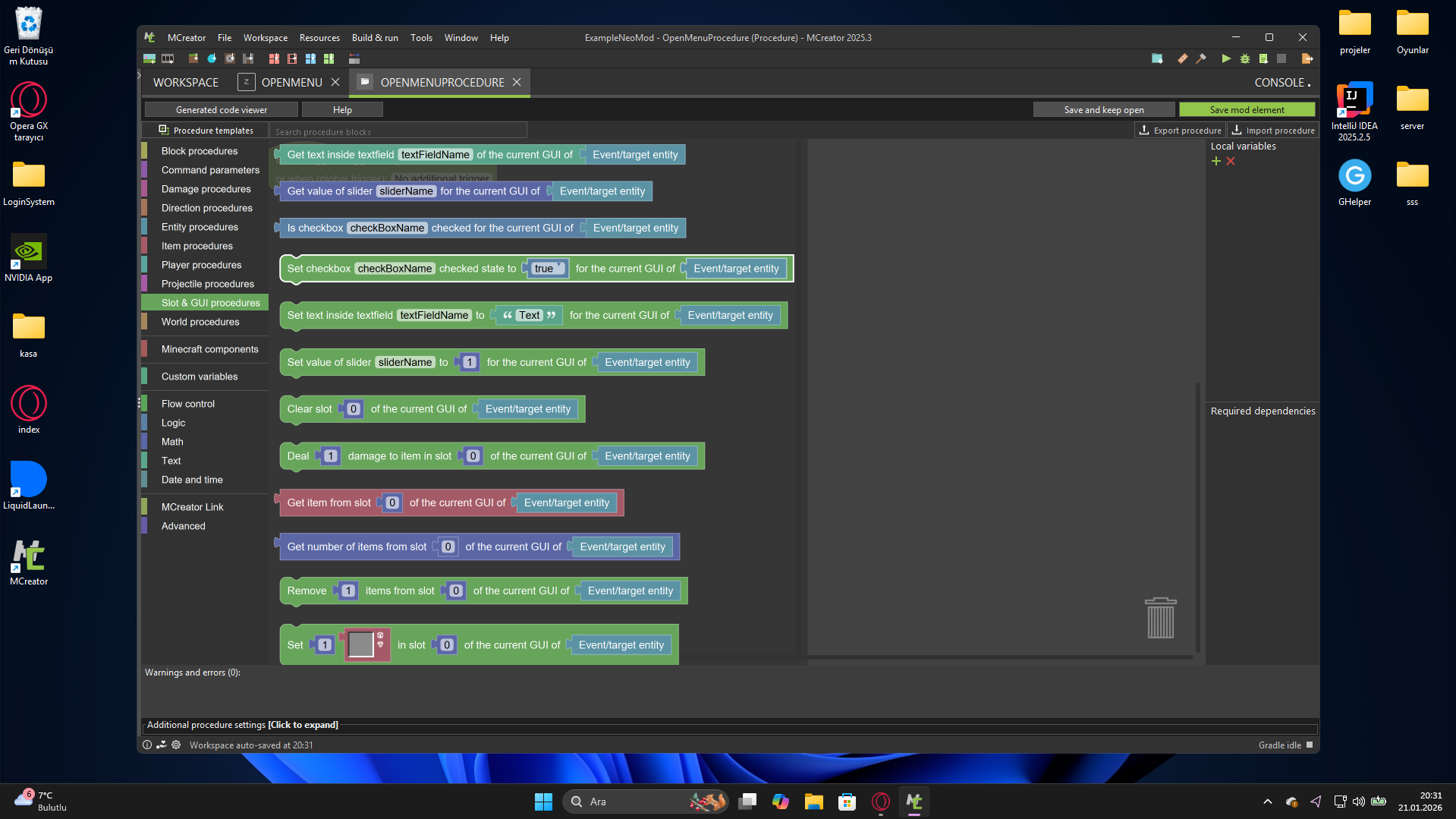Click the orange export workspace icon

tap(1307, 58)
